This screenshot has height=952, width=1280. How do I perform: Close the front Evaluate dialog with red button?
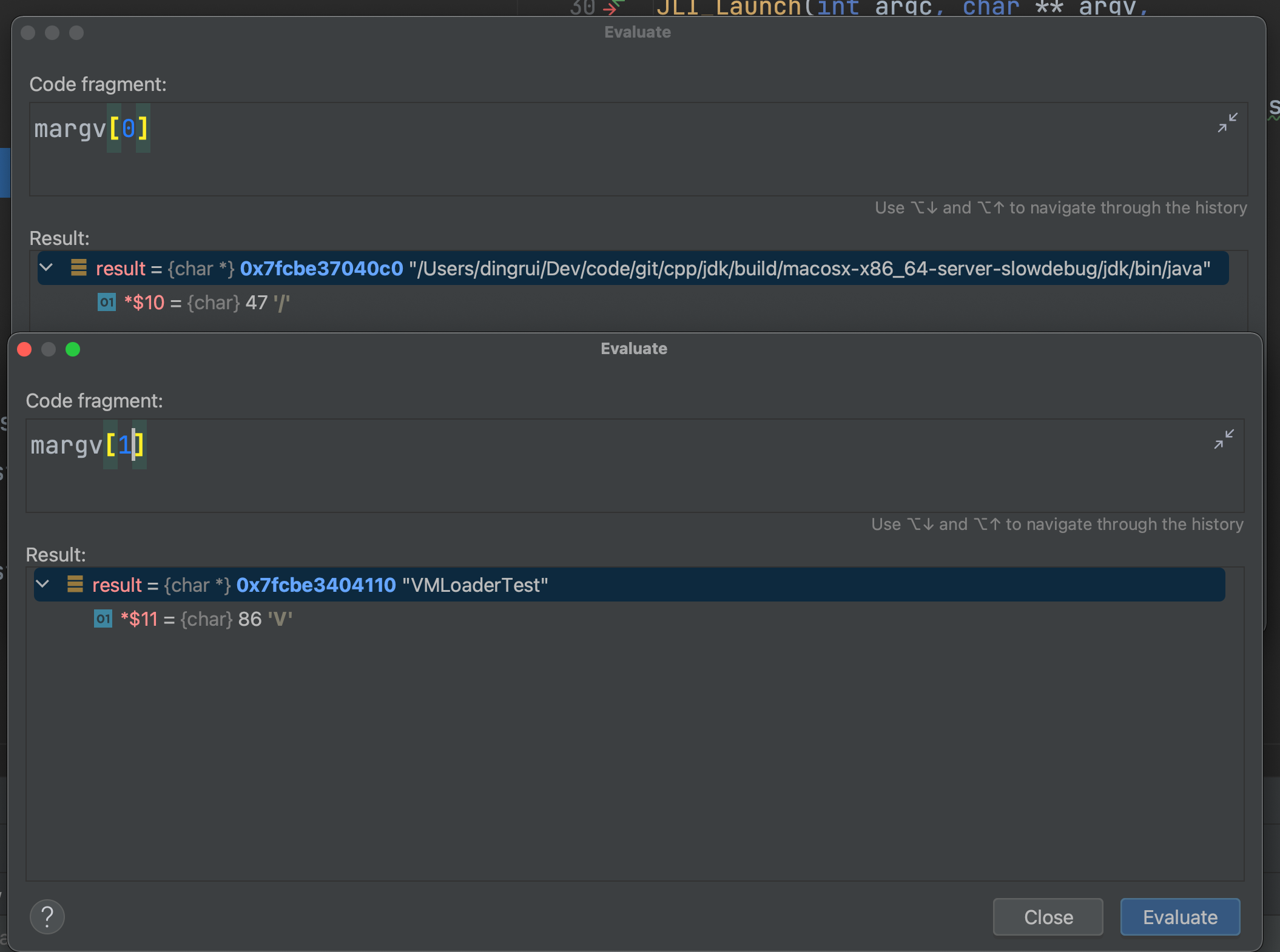(24, 349)
